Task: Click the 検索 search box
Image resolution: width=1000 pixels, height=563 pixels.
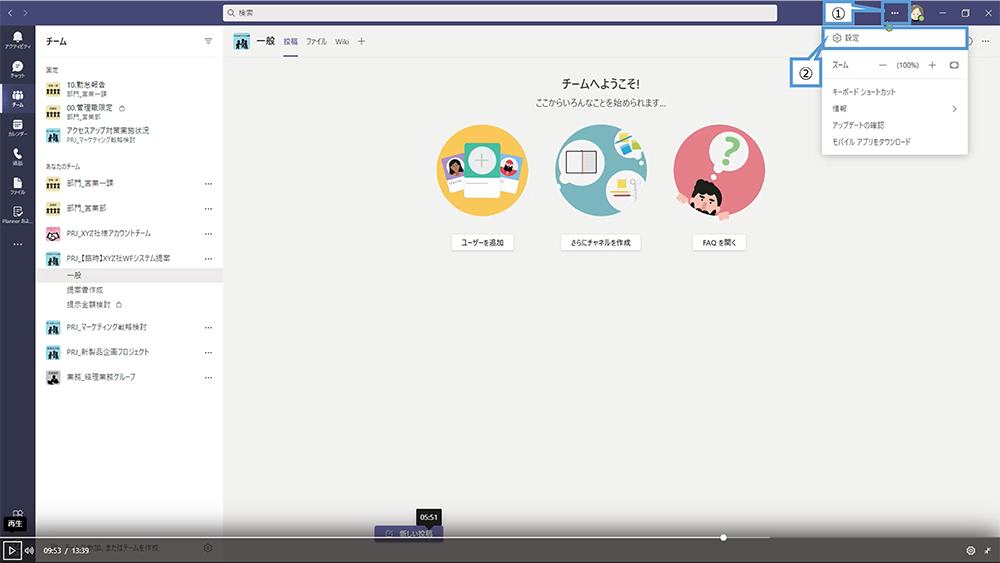Action: pyautogui.click(x=500, y=13)
